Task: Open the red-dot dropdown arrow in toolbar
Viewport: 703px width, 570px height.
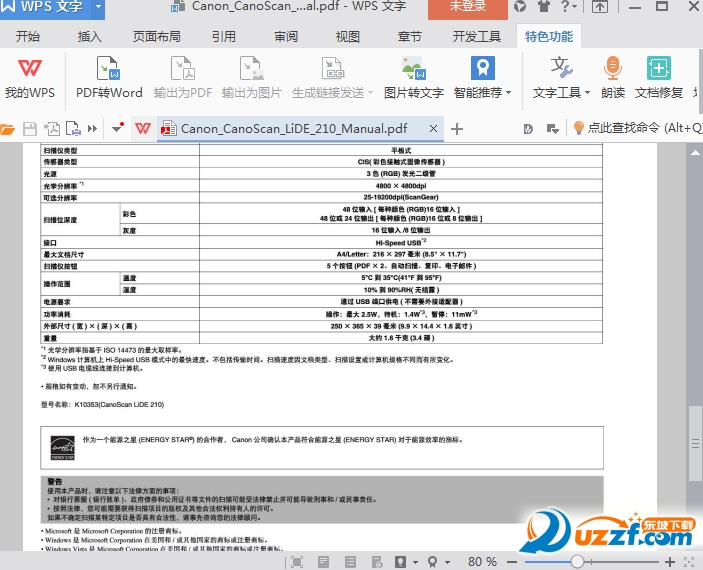Action: [x=118, y=128]
